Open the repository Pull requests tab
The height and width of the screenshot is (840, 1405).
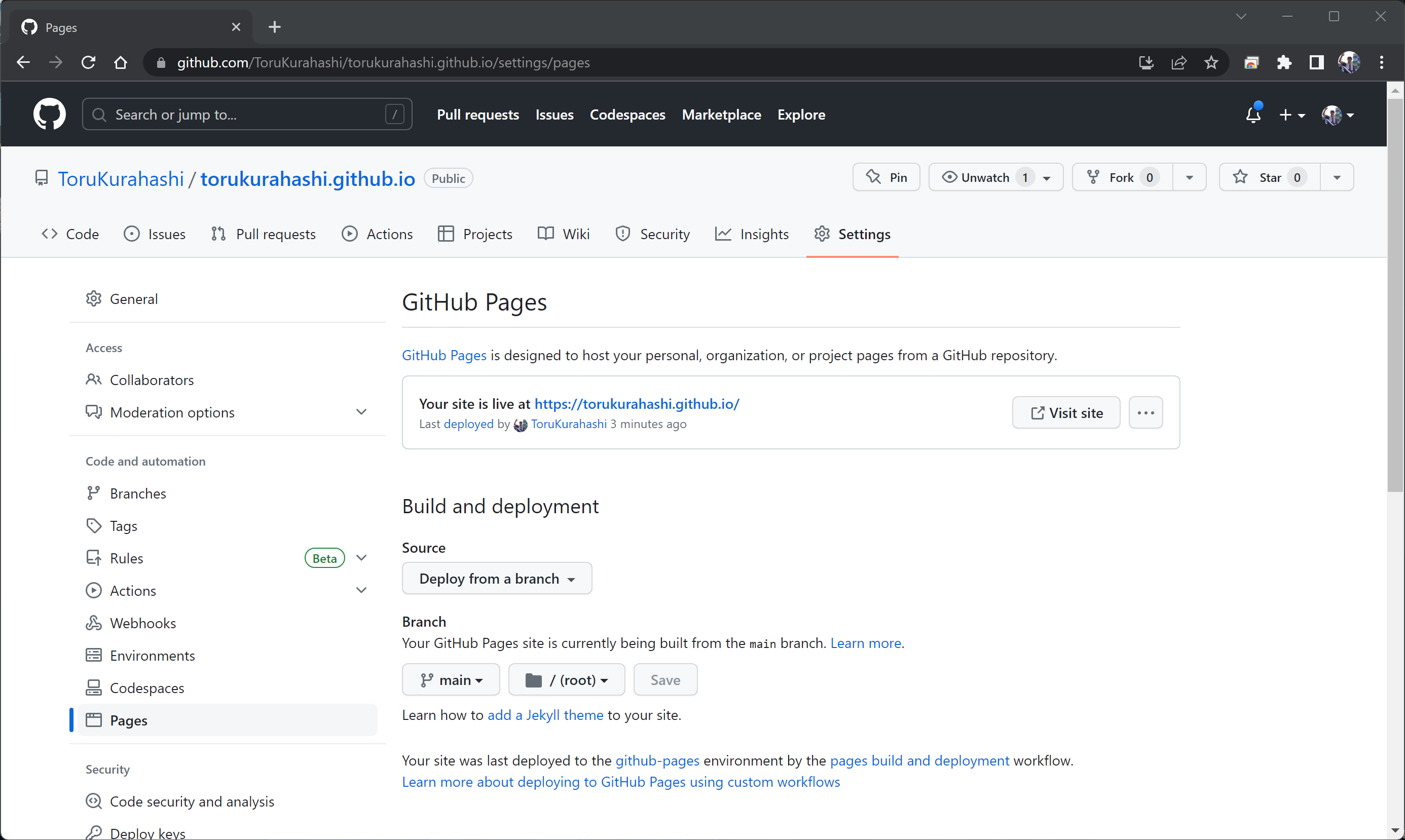(x=264, y=234)
